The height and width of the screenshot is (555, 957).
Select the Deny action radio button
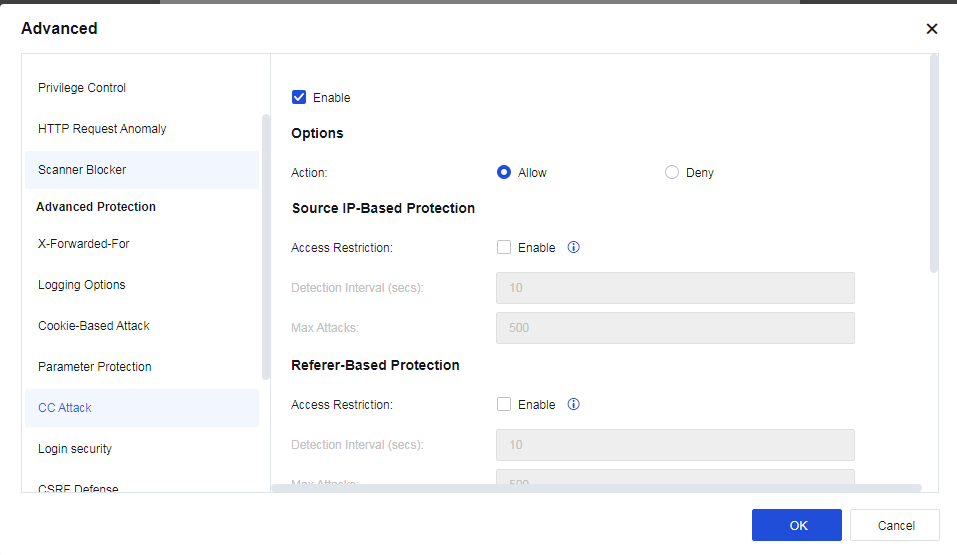pos(672,172)
